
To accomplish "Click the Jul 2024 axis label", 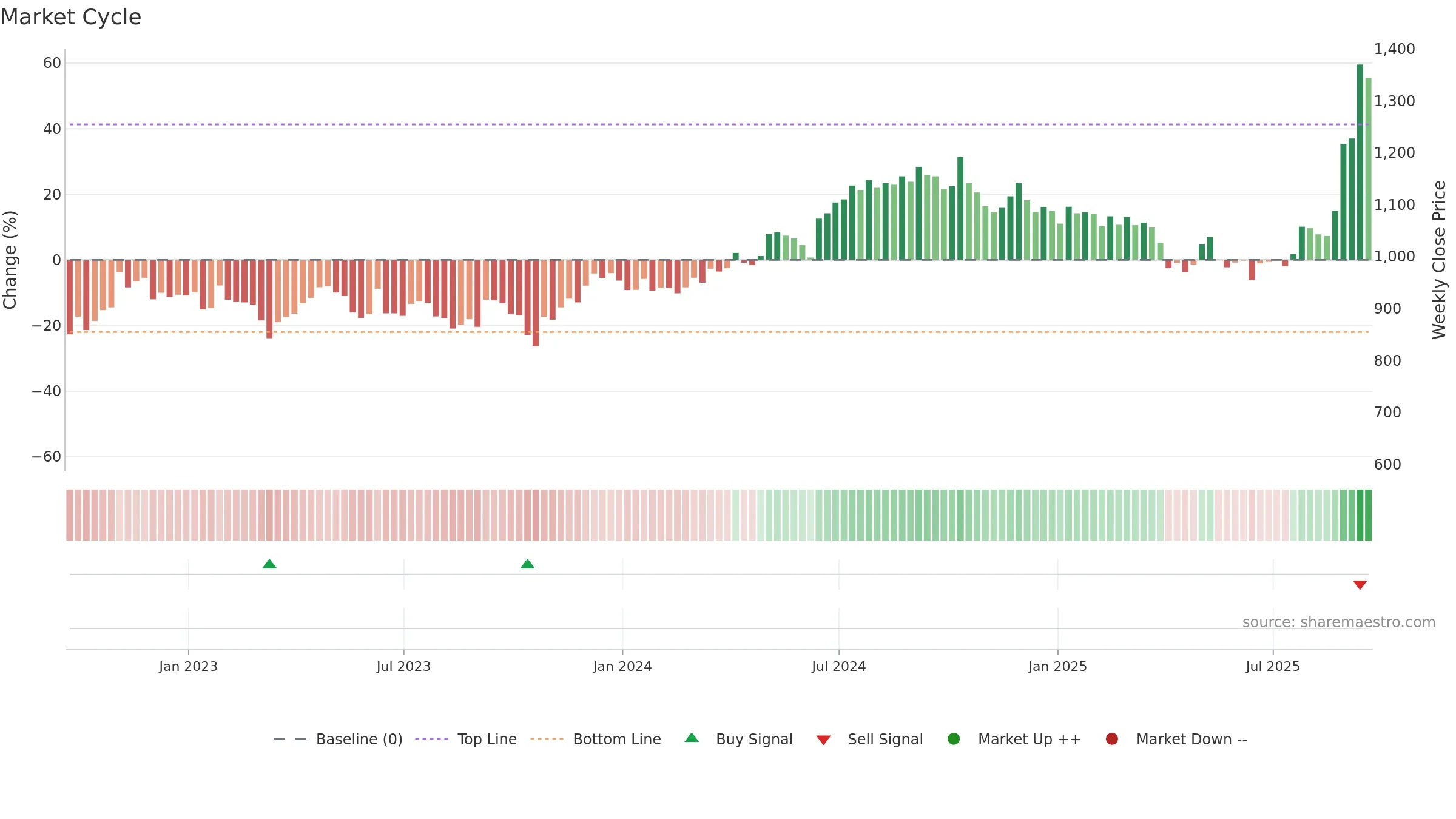I will tap(839, 666).
